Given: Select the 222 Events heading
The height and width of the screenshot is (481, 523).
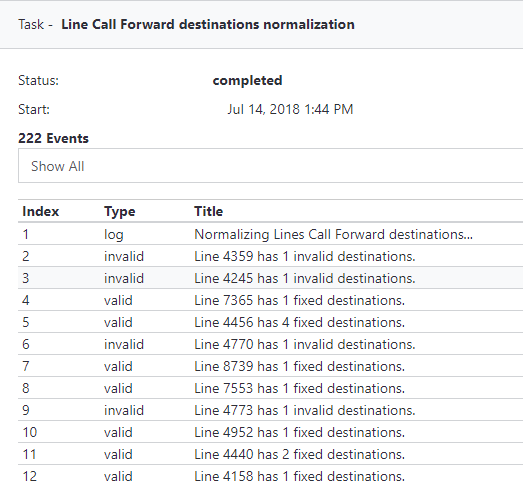Looking at the screenshot, I should (53, 138).
